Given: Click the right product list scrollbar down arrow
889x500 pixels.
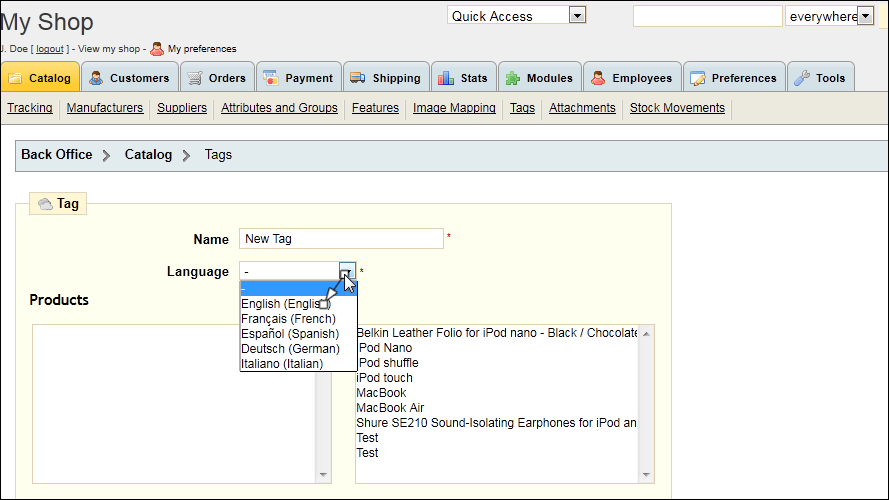Looking at the screenshot, I should pyautogui.click(x=646, y=476).
